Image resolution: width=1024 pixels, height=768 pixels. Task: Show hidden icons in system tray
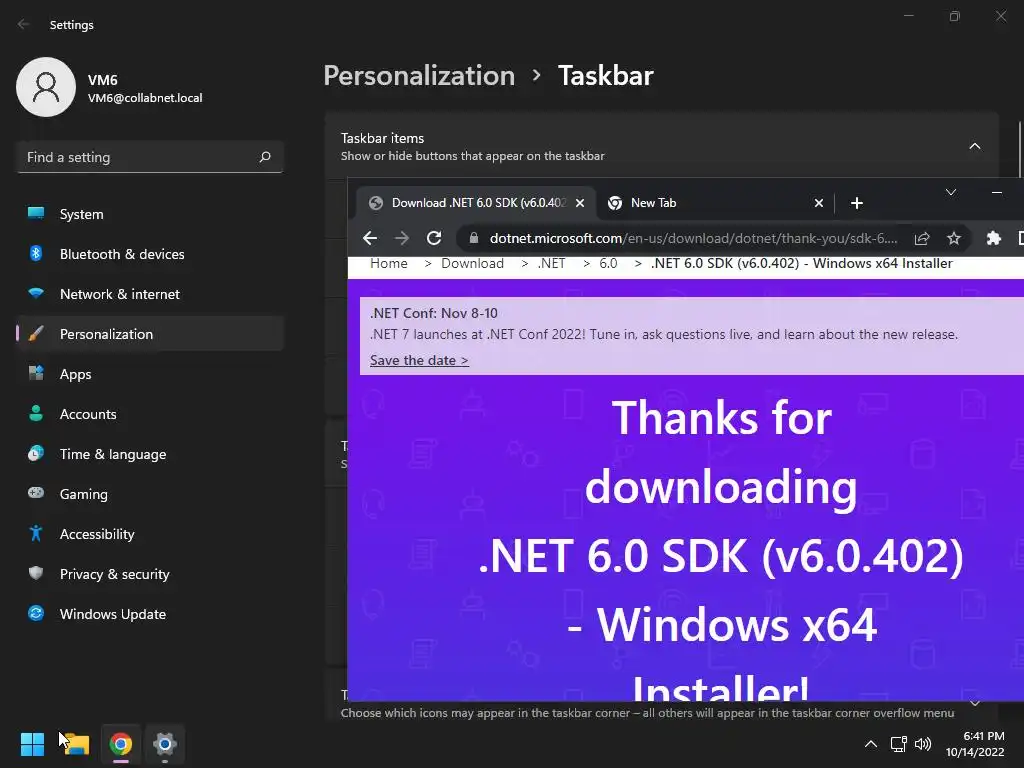click(x=871, y=744)
